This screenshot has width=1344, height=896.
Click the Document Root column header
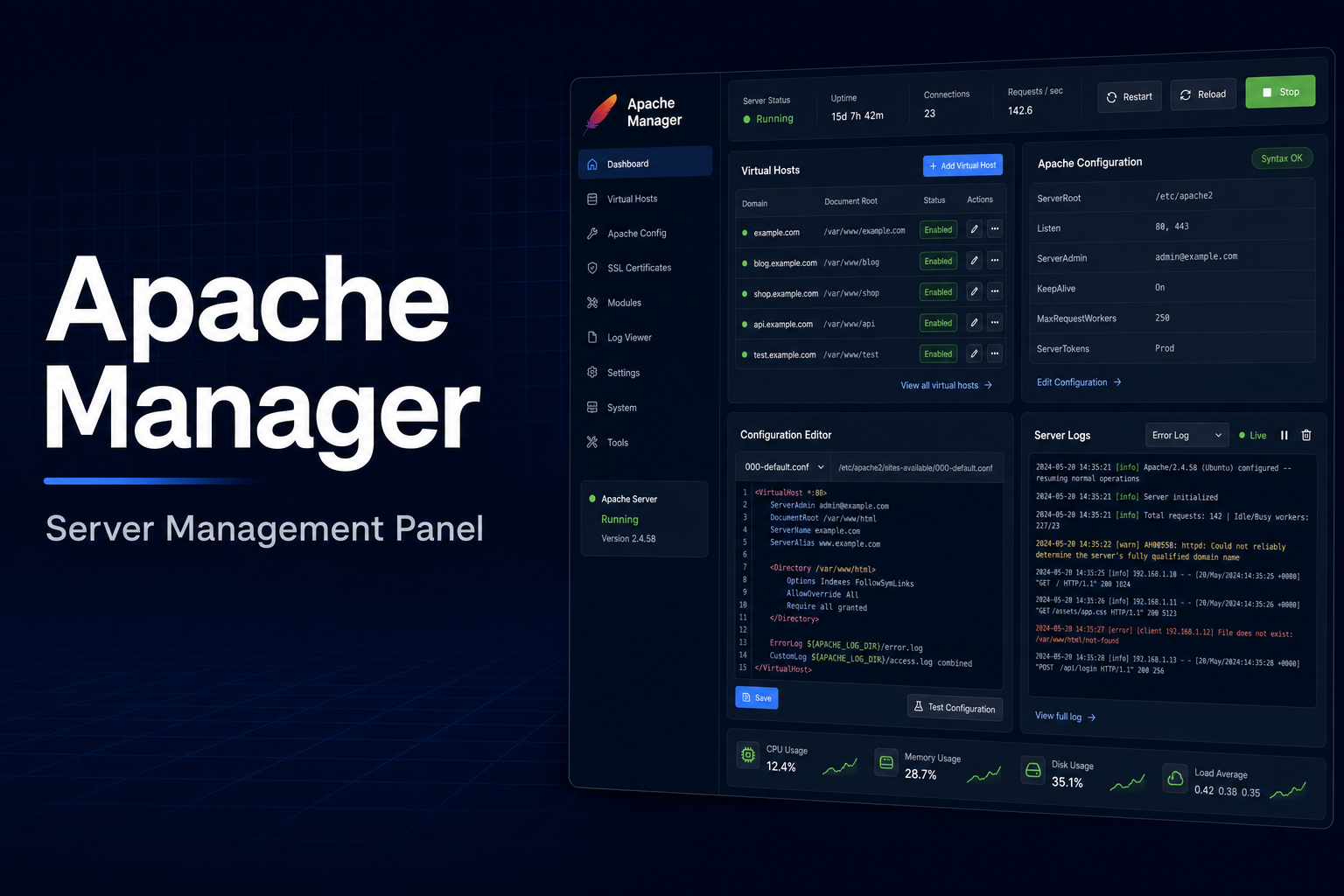pos(850,201)
